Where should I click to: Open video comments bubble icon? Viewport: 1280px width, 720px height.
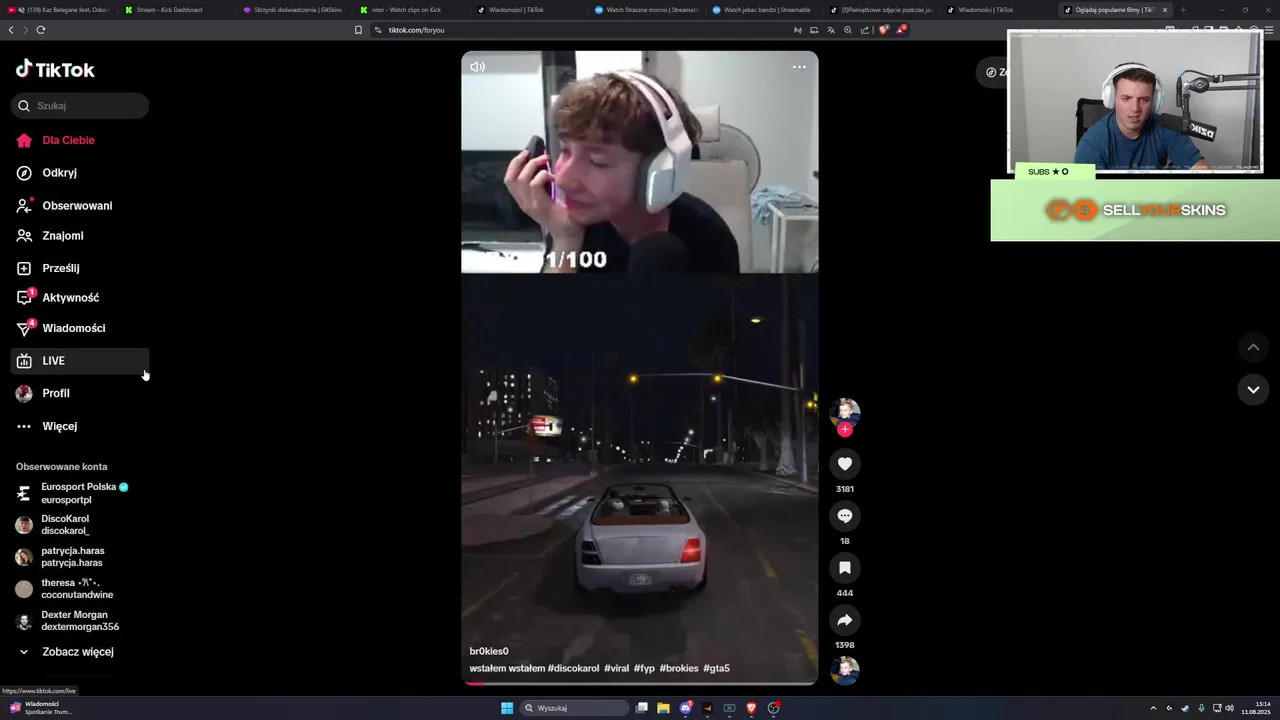pos(845,516)
